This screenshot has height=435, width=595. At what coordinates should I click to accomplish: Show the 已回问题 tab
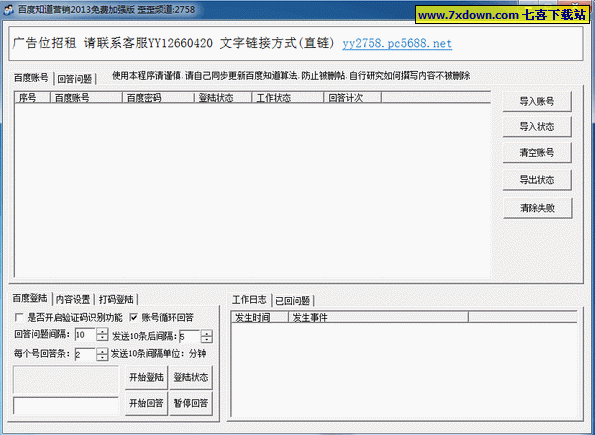pos(293,301)
